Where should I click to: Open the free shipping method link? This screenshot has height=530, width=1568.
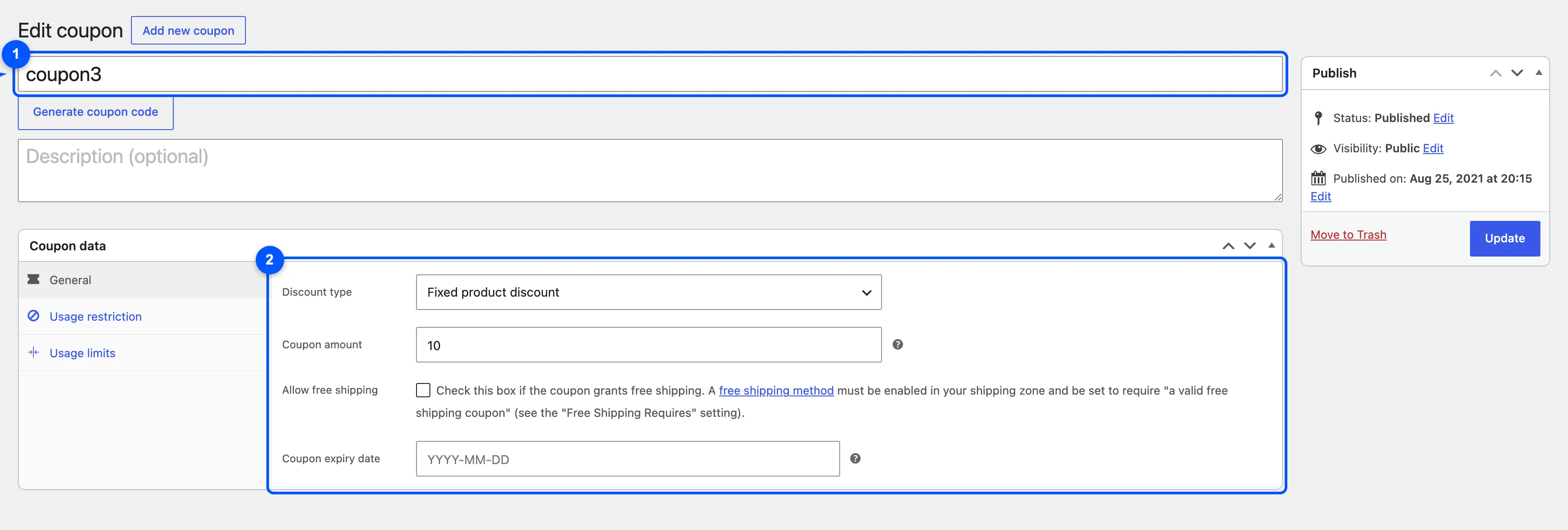pos(776,391)
